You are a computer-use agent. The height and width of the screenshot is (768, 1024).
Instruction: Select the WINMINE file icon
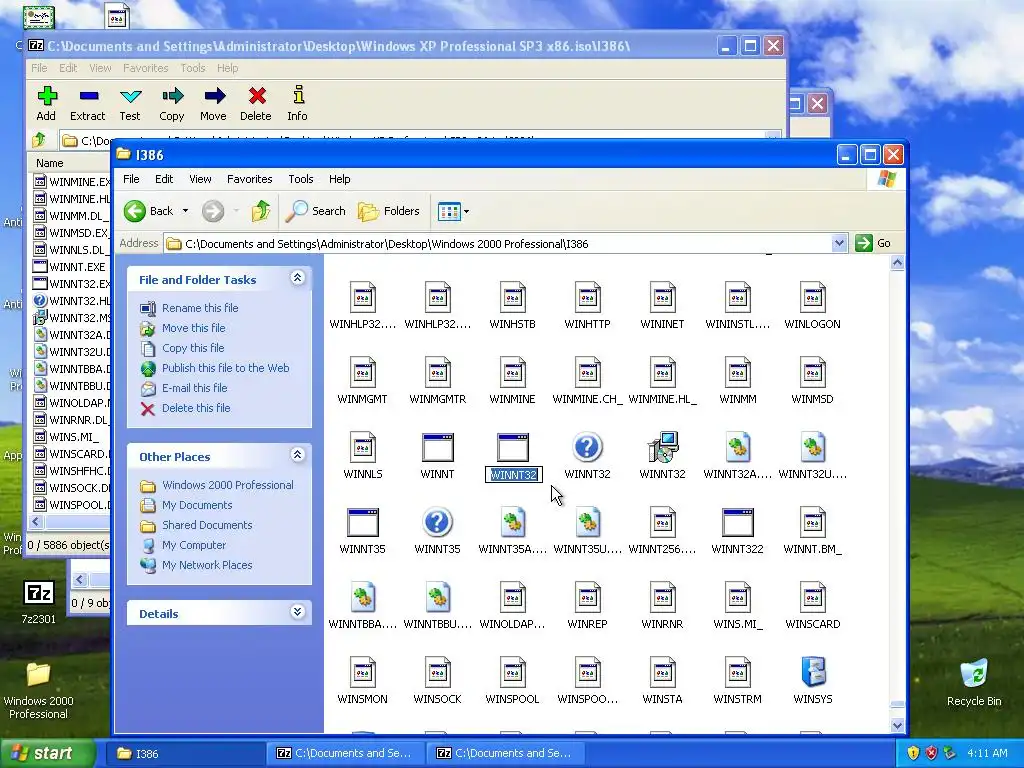513,373
